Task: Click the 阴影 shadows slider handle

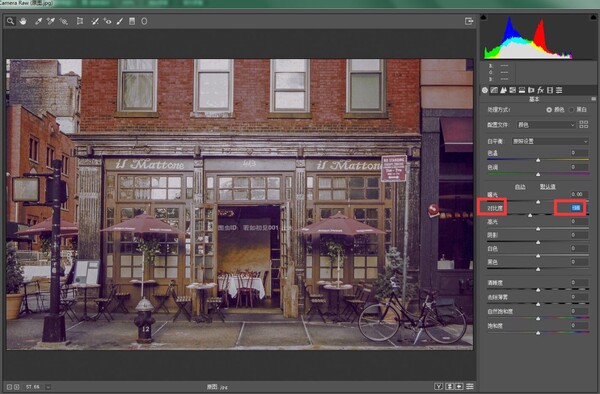Action: click(x=538, y=242)
